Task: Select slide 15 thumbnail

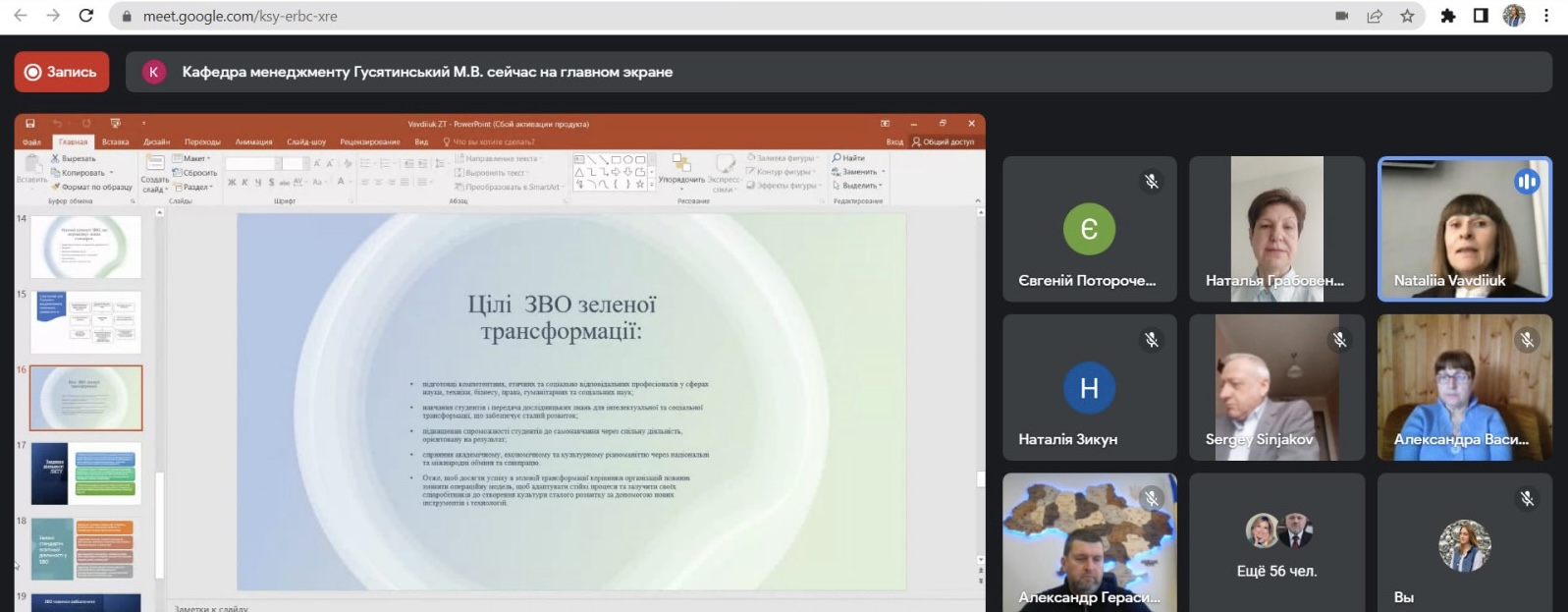Action: click(85, 321)
